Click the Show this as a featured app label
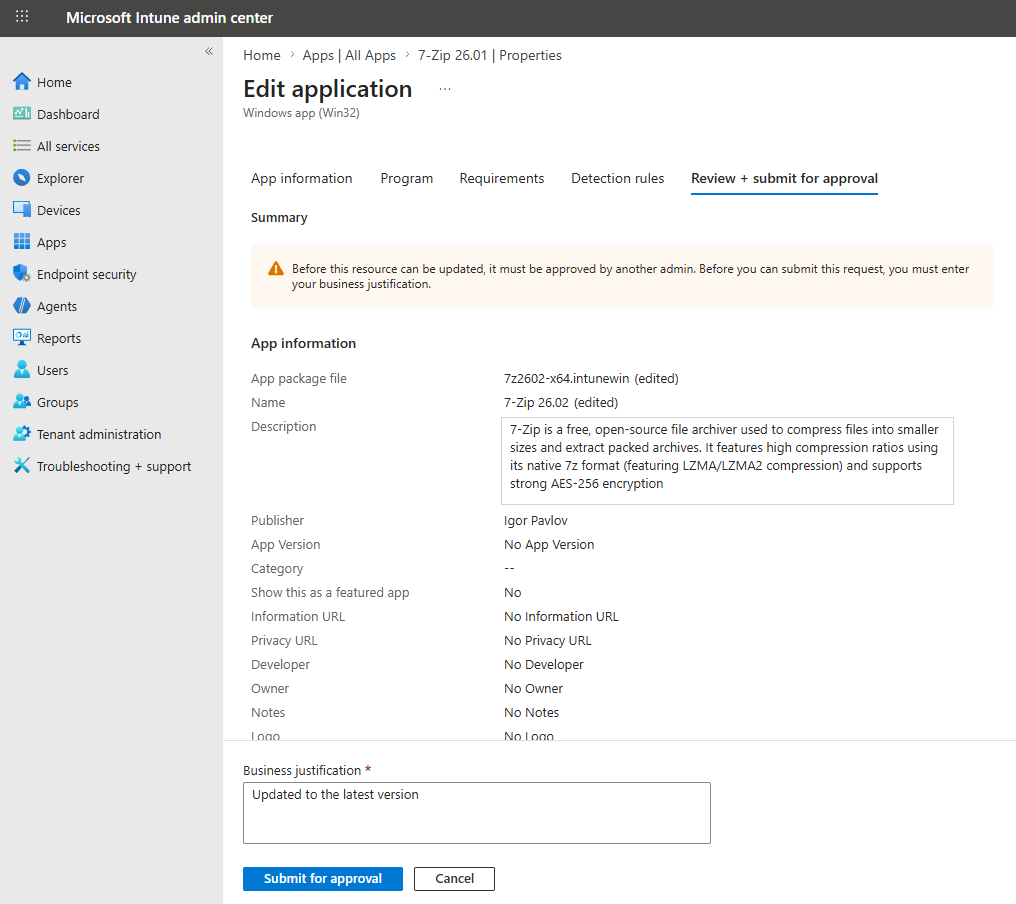Viewport: 1016px width, 904px height. (x=330, y=592)
